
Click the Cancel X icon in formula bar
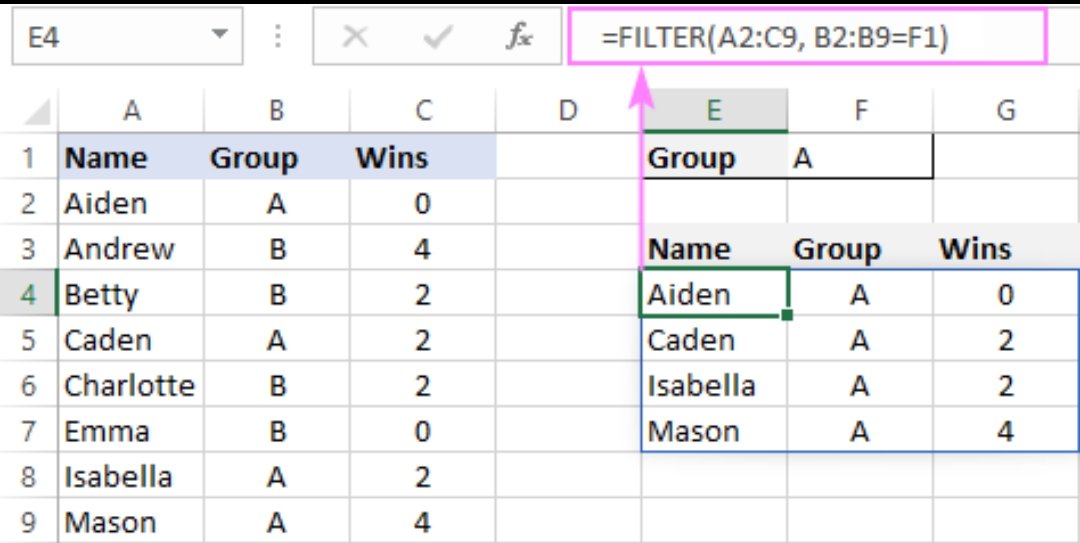tap(355, 38)
